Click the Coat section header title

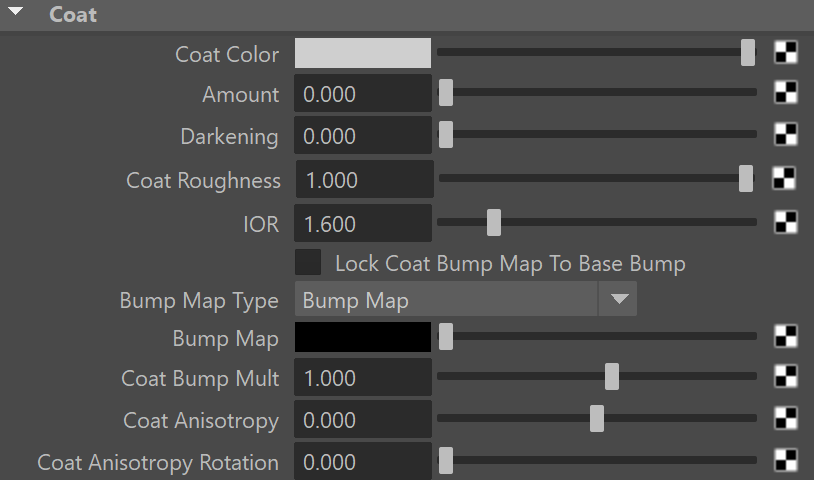pyautogui.click(x=73, y=15)
